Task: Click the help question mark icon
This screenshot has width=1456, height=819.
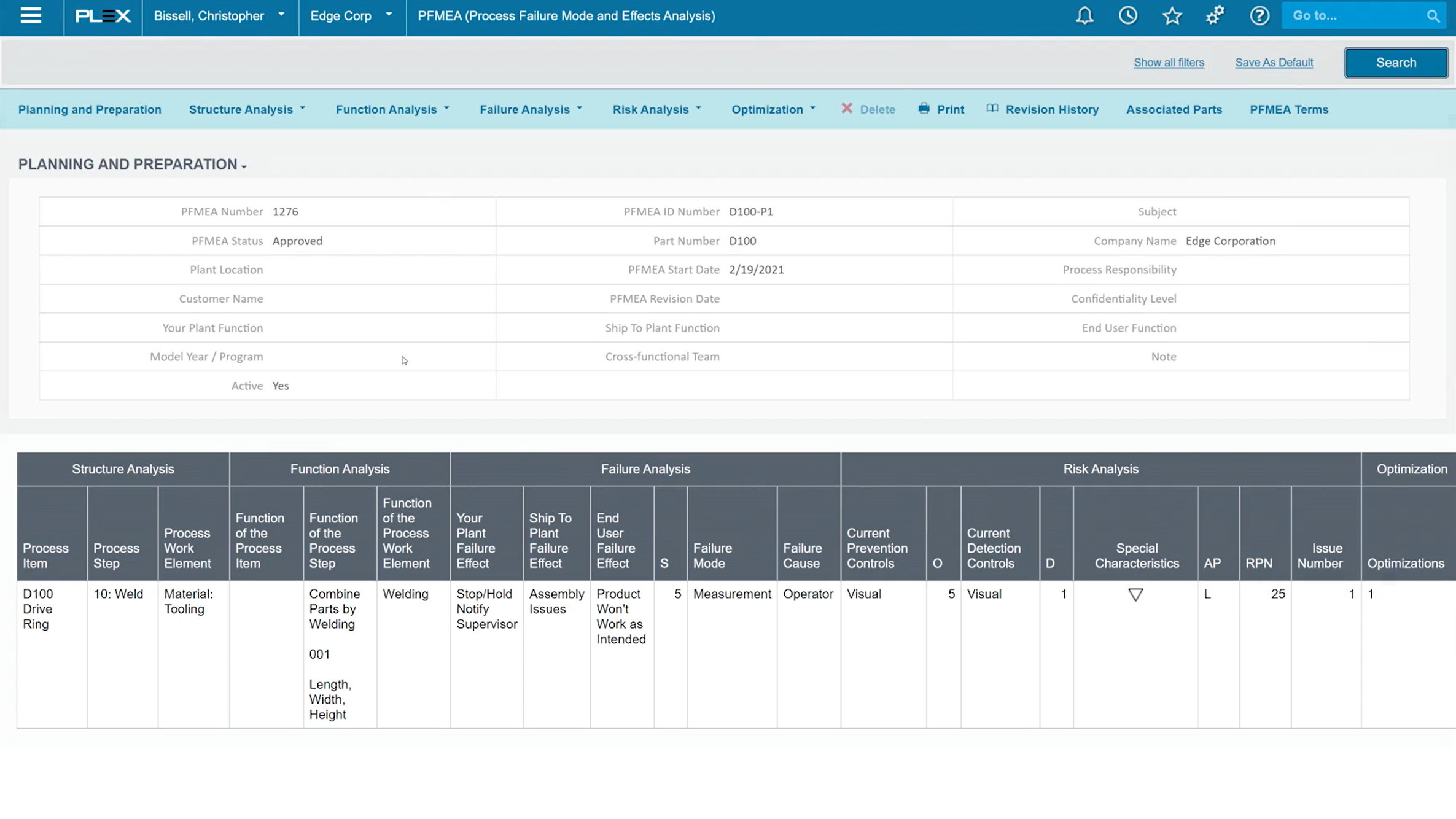Action: point(1259,16)
